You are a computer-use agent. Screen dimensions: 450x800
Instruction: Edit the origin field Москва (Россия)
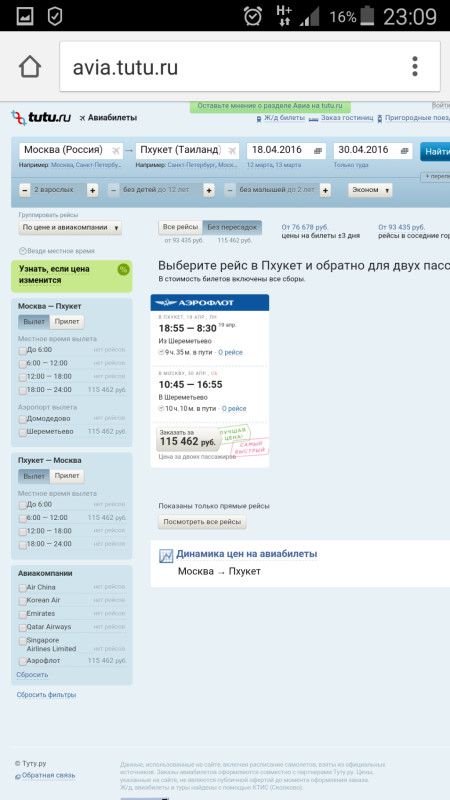point(71,151)
